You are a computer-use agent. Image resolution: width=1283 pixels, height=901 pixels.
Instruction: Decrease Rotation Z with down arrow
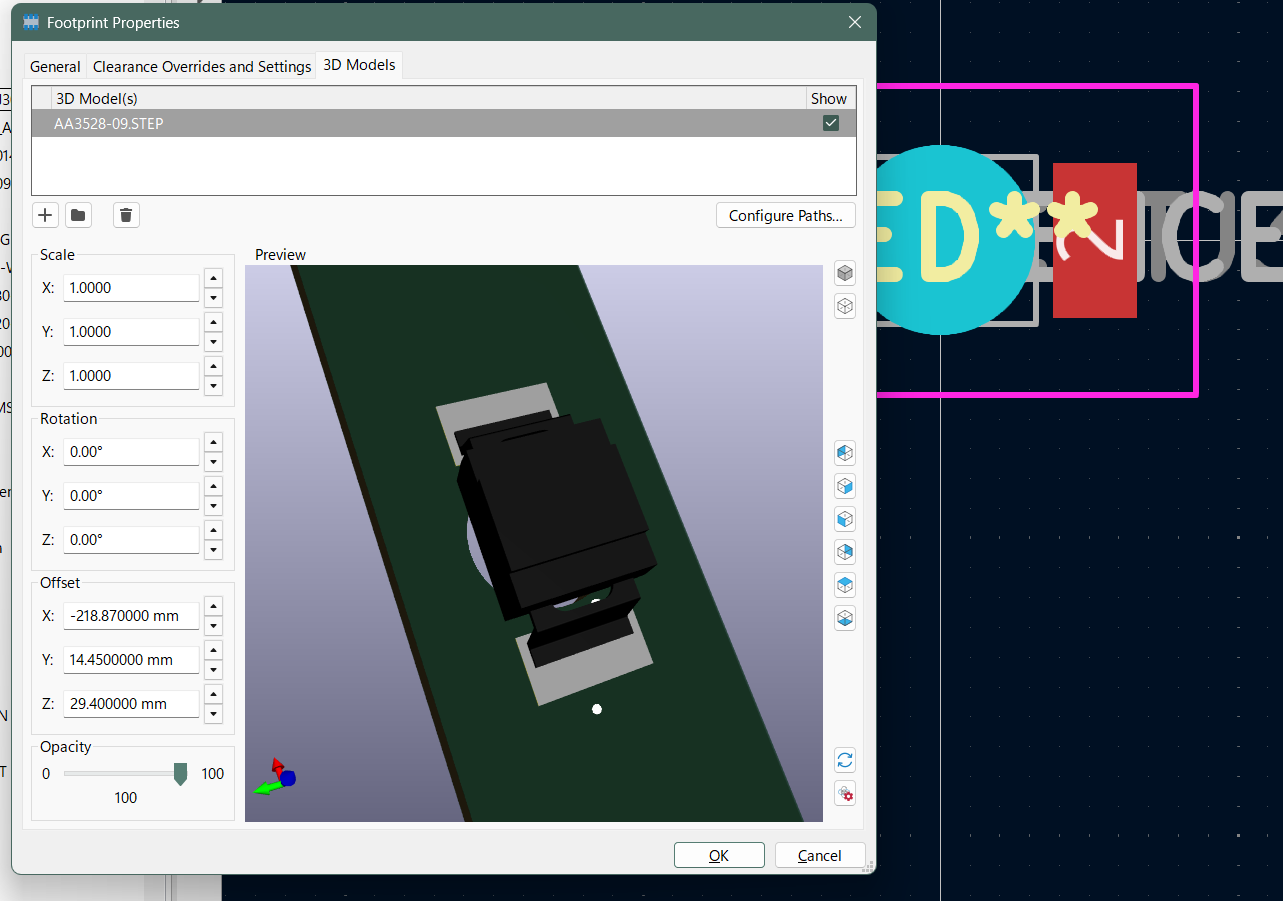tap(213, 550)
